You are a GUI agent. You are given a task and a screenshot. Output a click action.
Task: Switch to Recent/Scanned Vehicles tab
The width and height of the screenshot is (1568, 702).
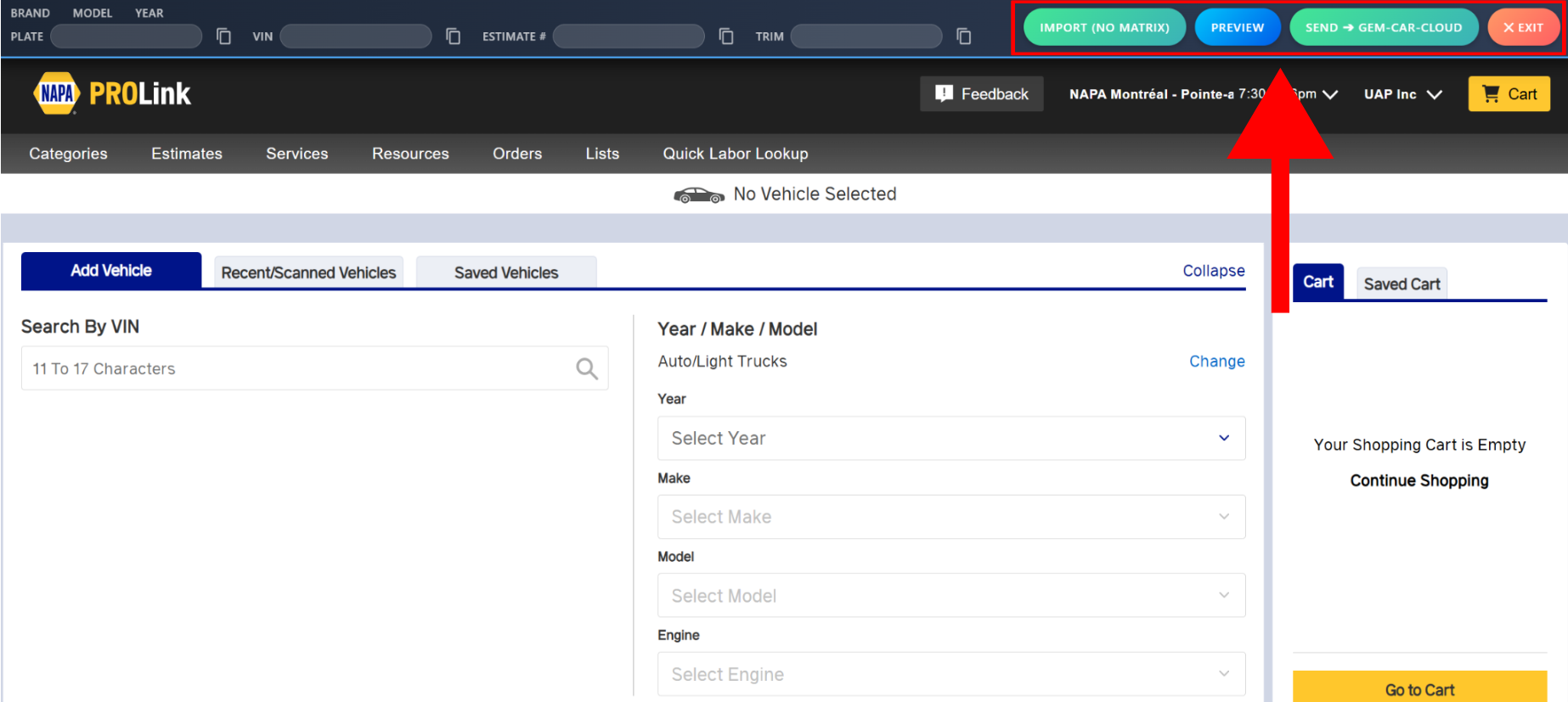[x=308, y=272]
